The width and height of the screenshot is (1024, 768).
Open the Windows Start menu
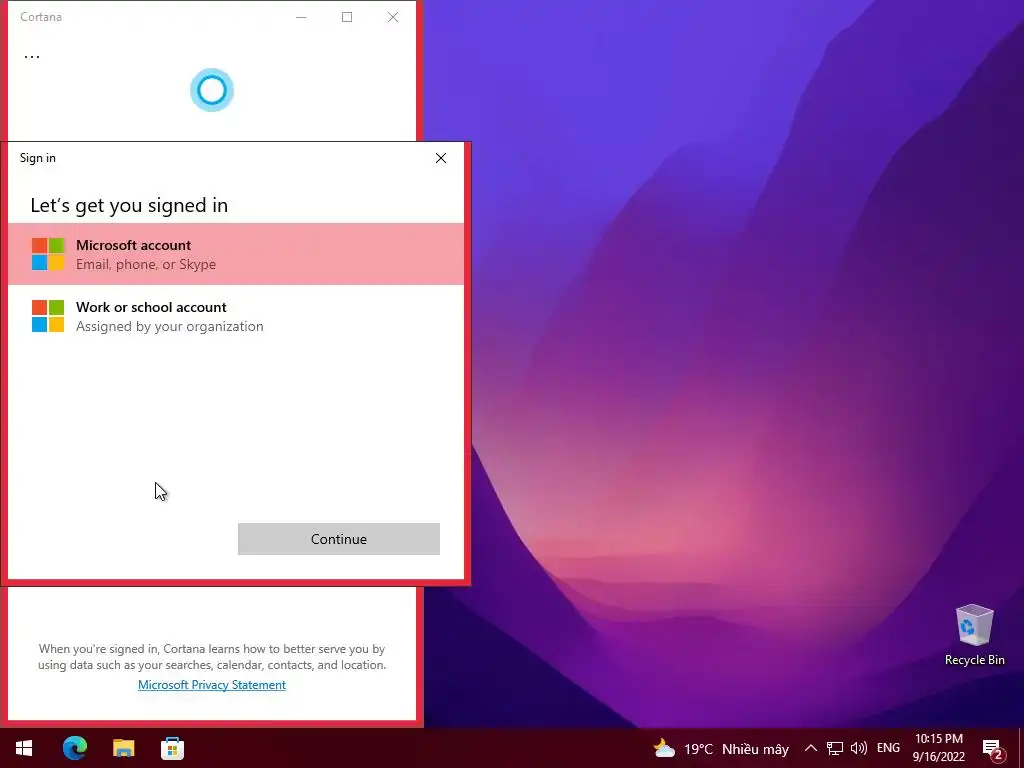pos(24,748)
